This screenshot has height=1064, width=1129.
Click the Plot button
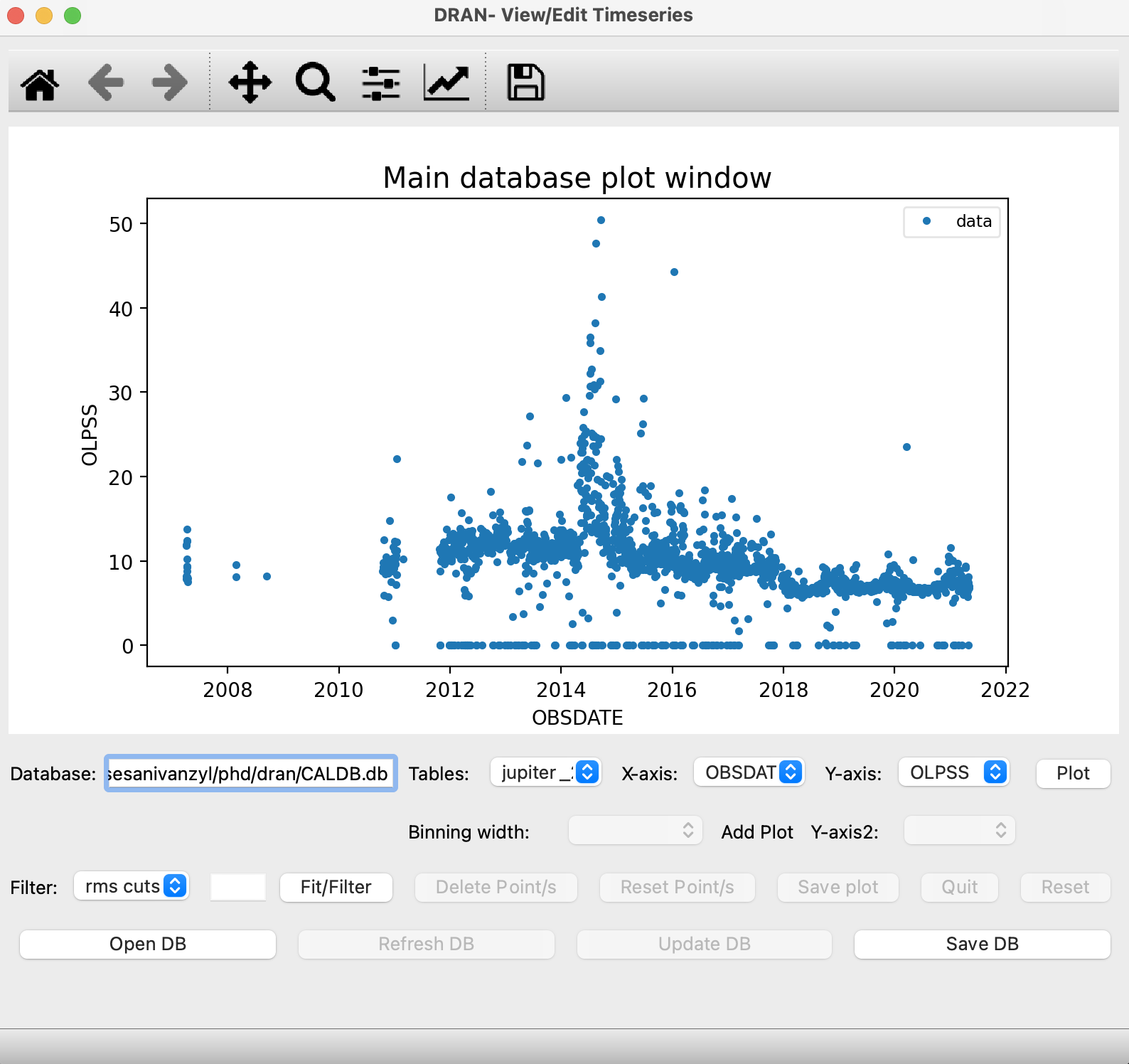(x=1073, y=773)
